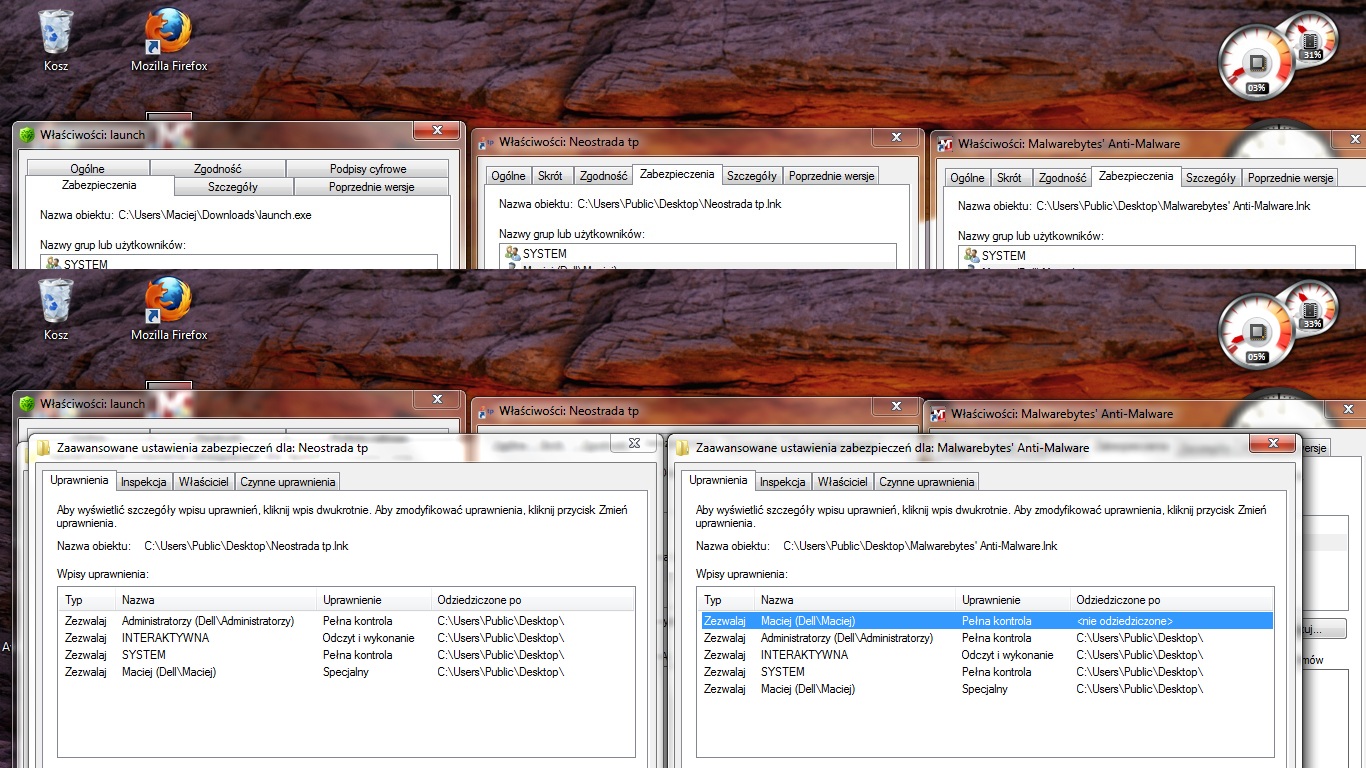Sort by Odziedziczone po column in the Malwarebytes' Anti-Malware advanced dialog
Image resolution: width=1366 pixels, height=768 pixels.
1172,600
